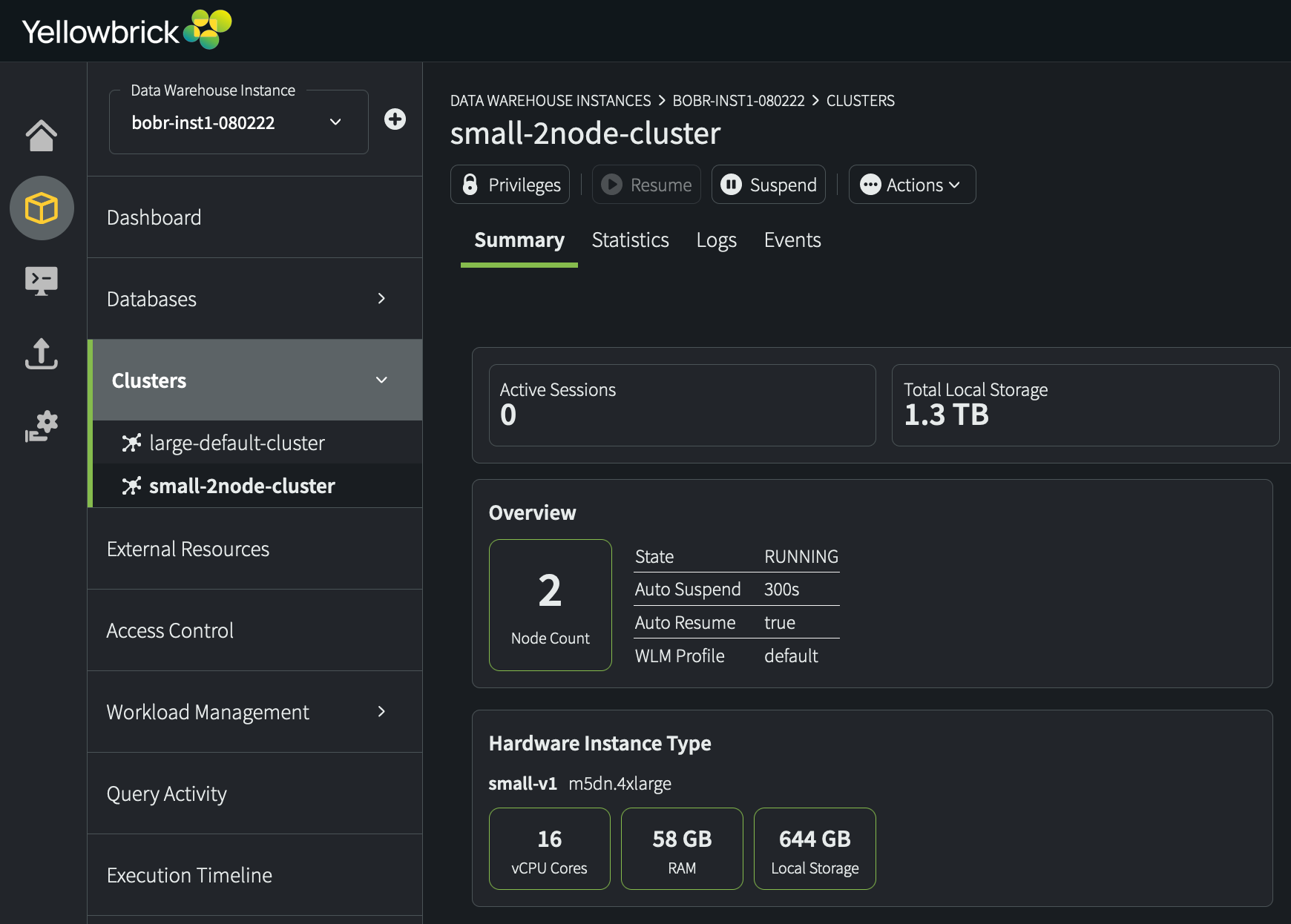The image size is (1291, 924).
Task: Select the cube instance-management icon
Action: pyautogui.click(x=42, y=208)
